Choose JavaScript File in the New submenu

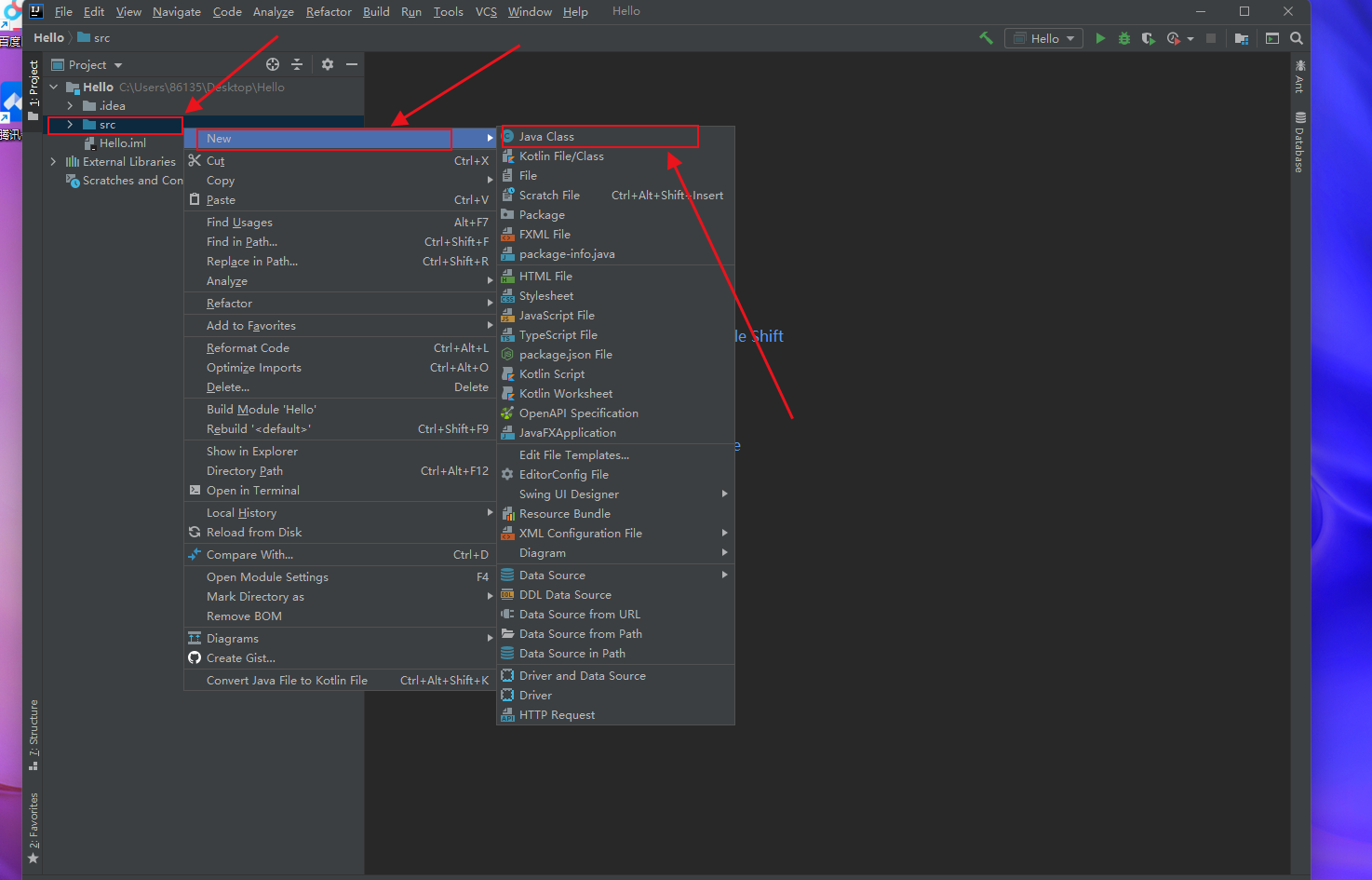tap(615, 316)
